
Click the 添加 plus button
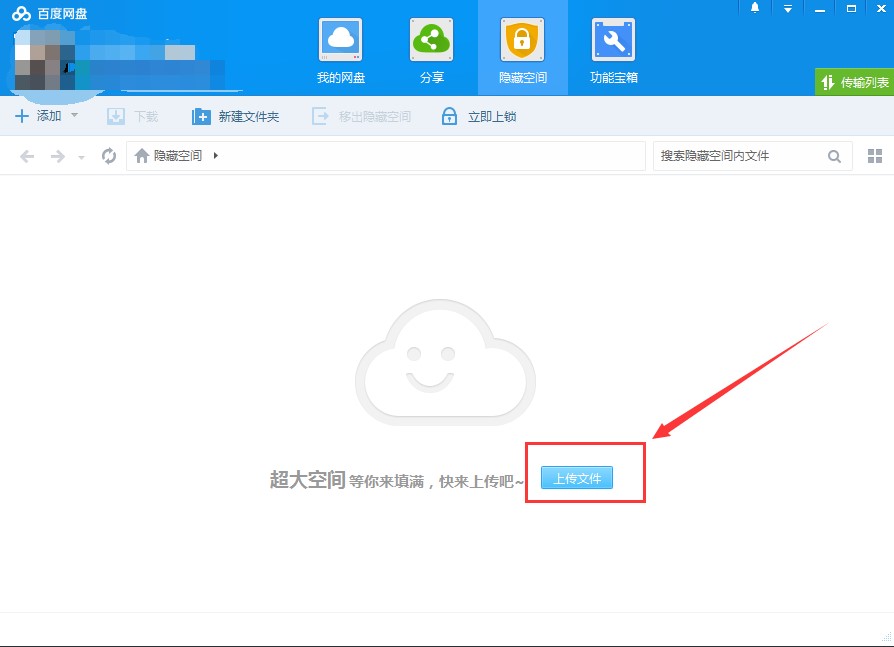click(38, 116)
